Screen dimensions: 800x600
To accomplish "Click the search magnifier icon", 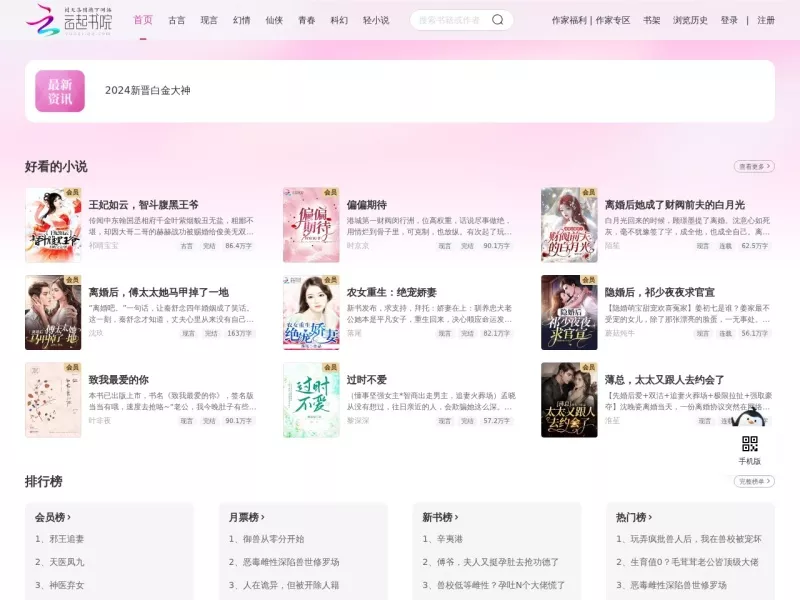I will tap(497, 20).
